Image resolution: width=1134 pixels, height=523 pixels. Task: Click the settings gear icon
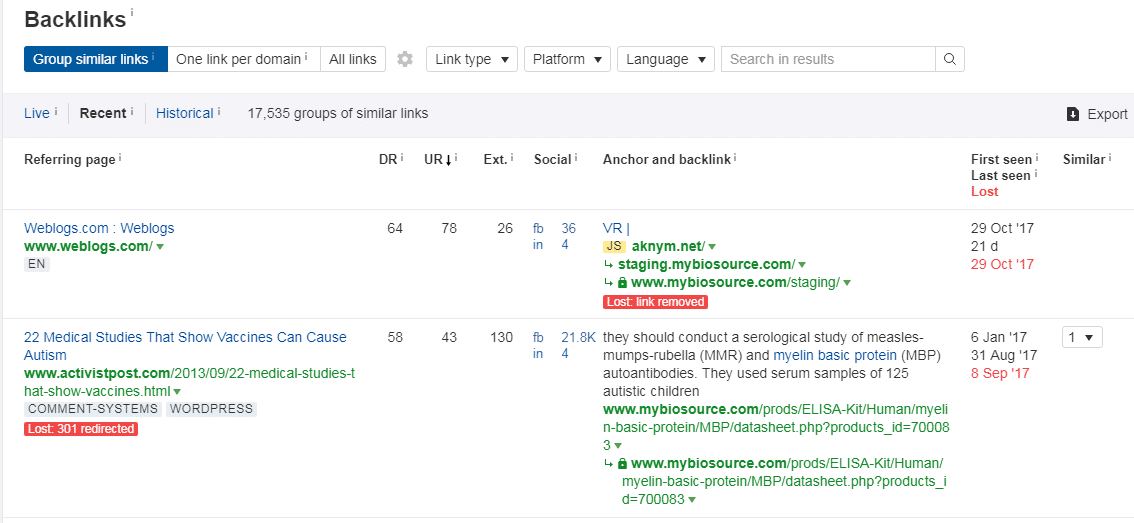pyautogui.click(x=405, y=59)
